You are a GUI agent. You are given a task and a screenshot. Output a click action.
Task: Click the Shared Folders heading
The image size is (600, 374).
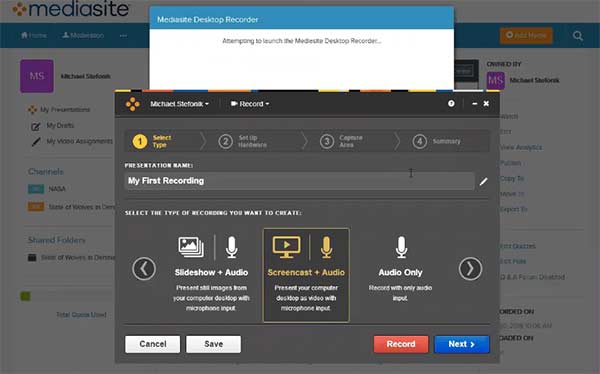[x=57, y=240]
